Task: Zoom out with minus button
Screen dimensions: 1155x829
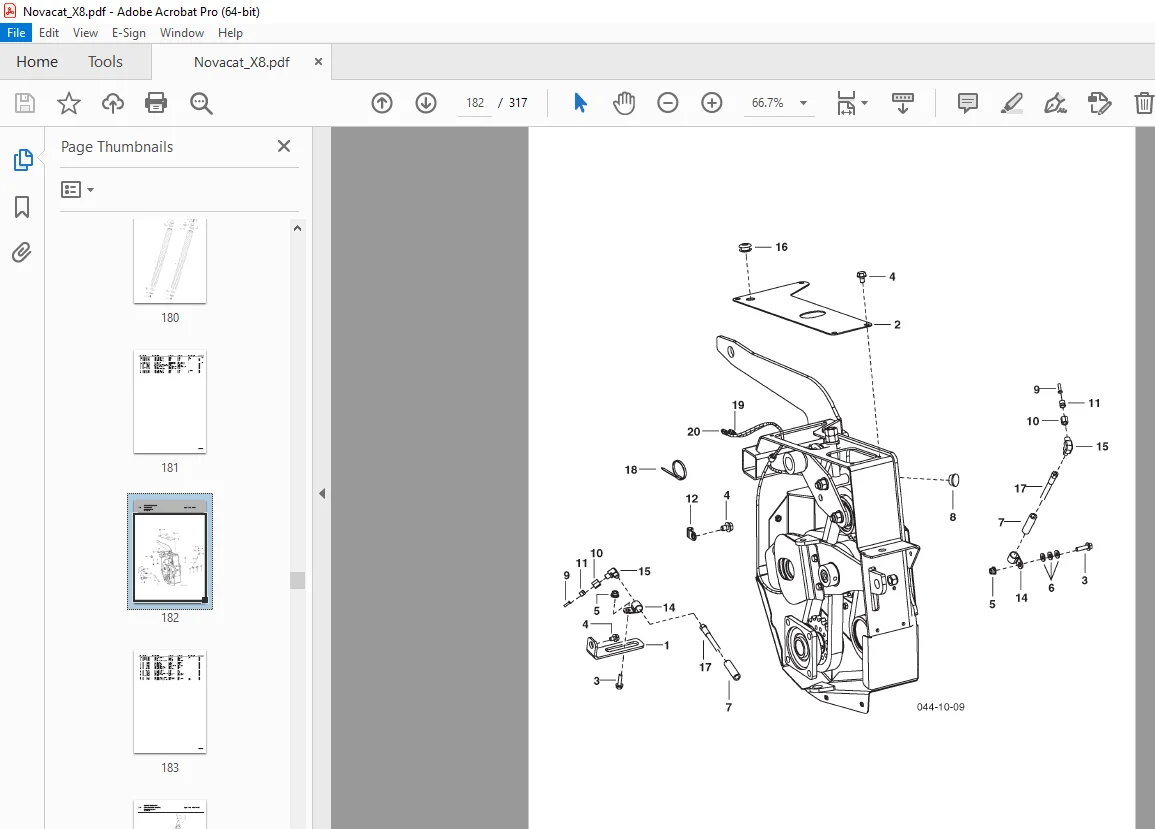Action: point(667,103)
